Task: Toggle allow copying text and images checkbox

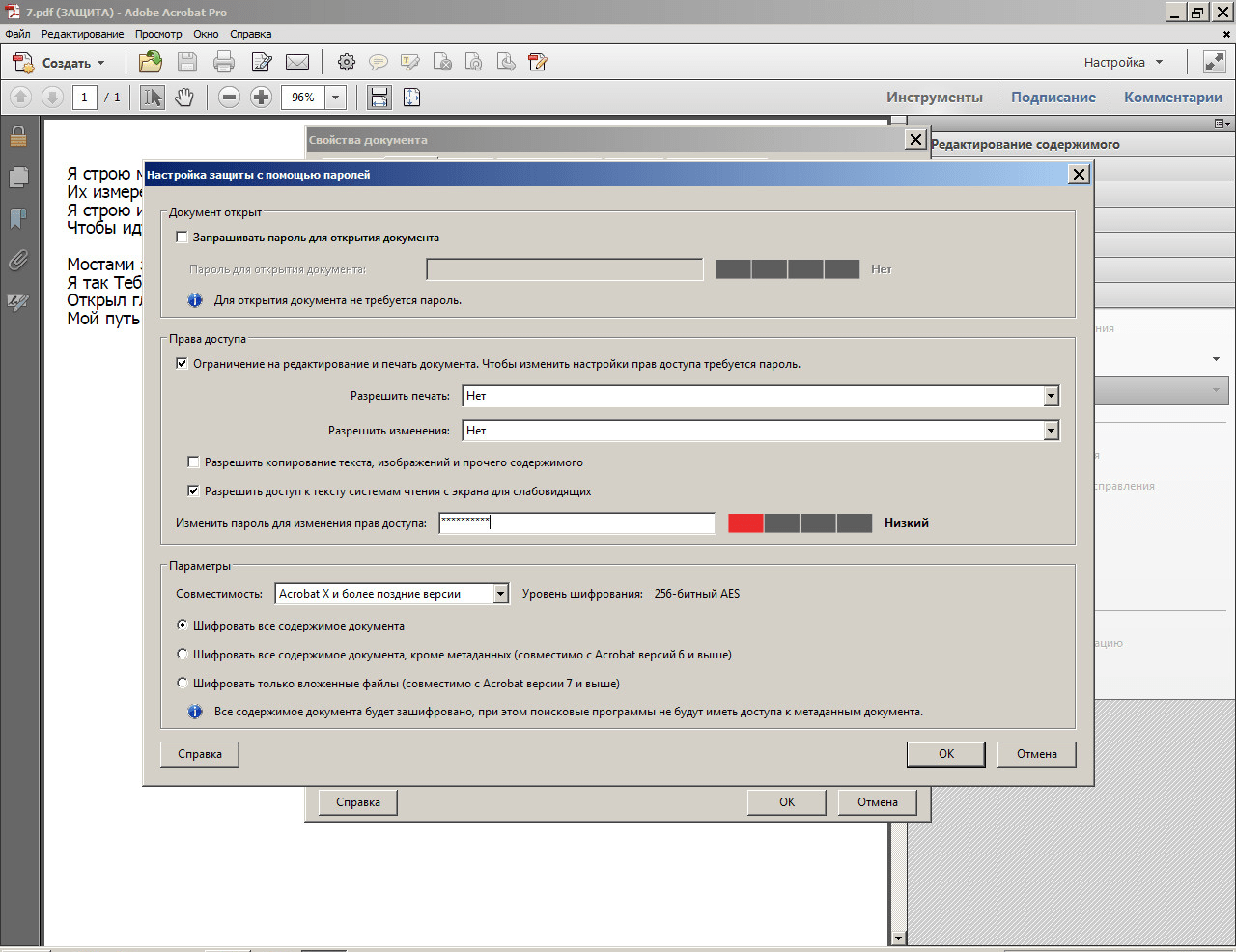Action: (x=193, y=462)
